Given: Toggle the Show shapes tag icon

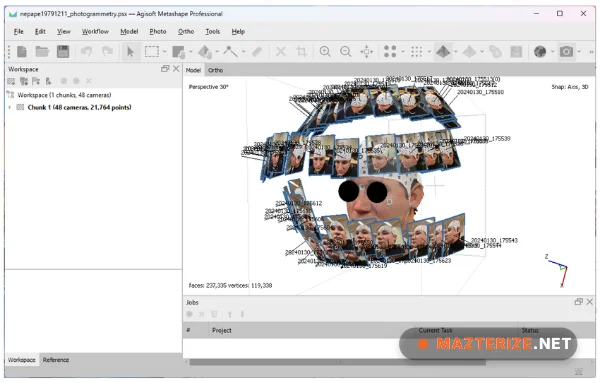Looking at the screenshot, I should [496, 51].
